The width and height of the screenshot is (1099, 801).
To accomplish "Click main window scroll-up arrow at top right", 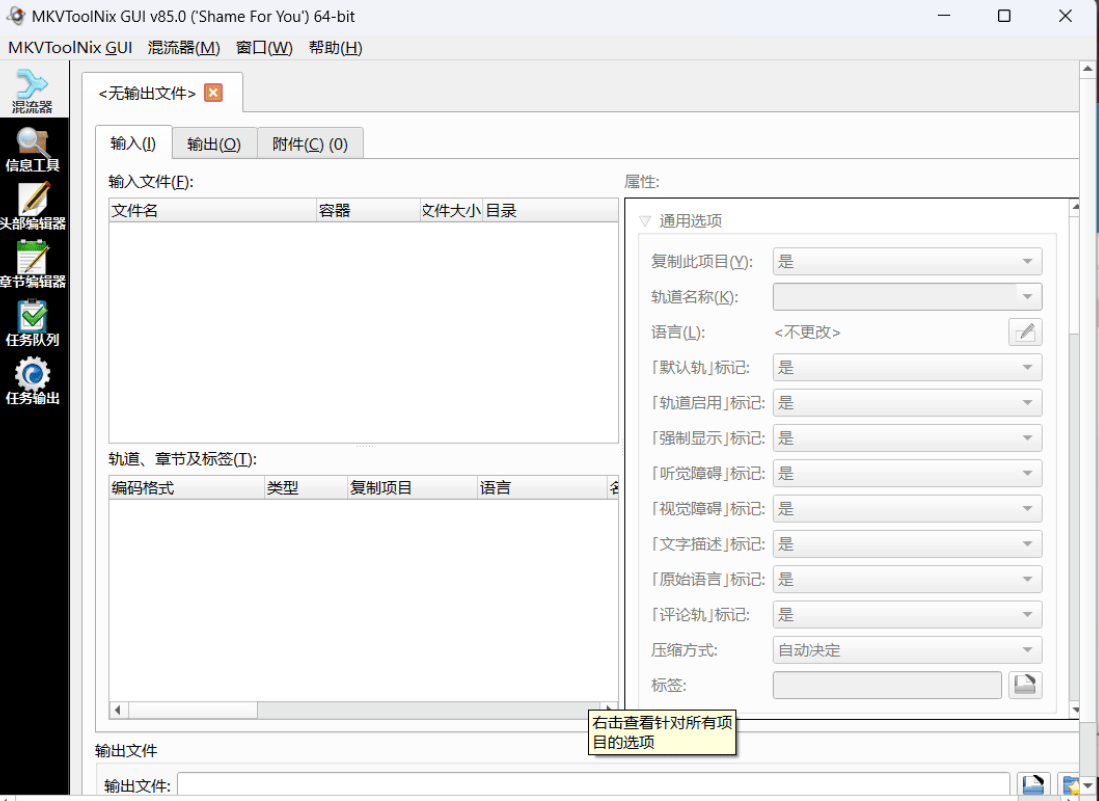I will click(1088, 69).
